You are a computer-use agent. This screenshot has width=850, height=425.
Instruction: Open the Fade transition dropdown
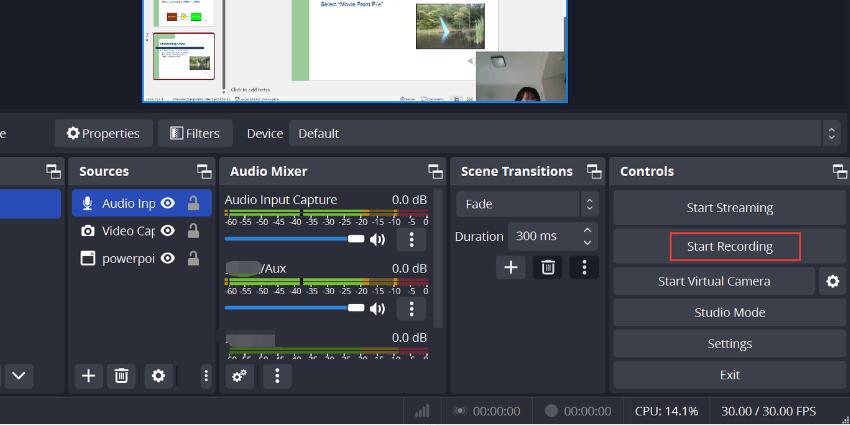(x=527, y=204)
